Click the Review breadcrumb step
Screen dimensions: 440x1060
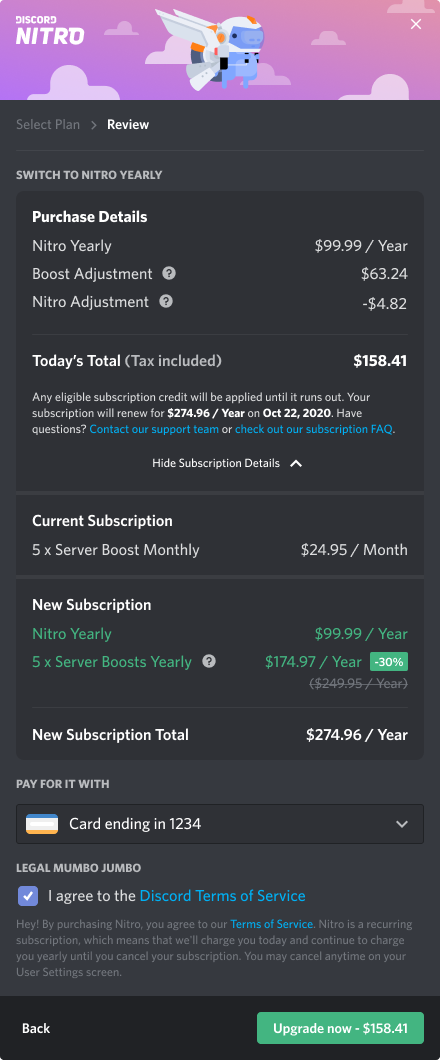pyautogui.click(x=128, y=124)
